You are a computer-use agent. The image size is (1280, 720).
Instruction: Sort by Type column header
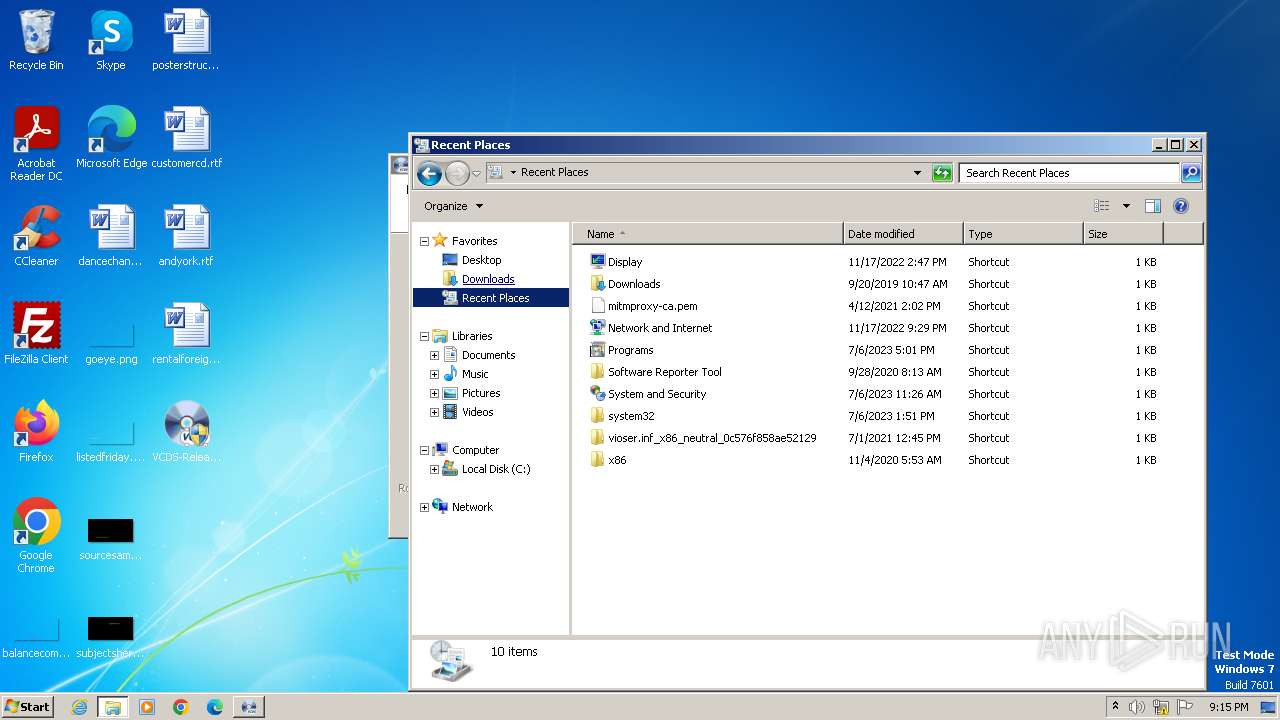(x=1023, y=234)
